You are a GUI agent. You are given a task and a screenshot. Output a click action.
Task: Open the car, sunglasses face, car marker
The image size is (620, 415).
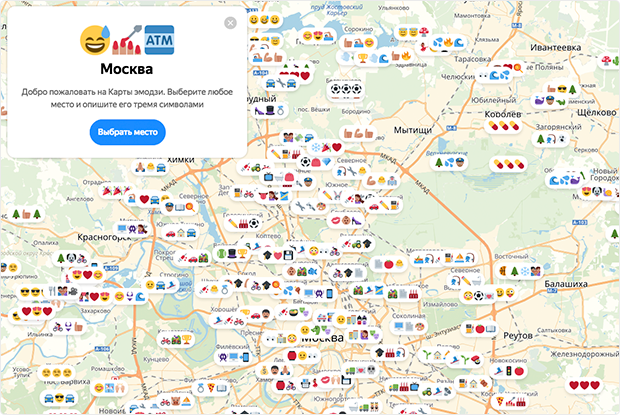click(x=59, y=398)
